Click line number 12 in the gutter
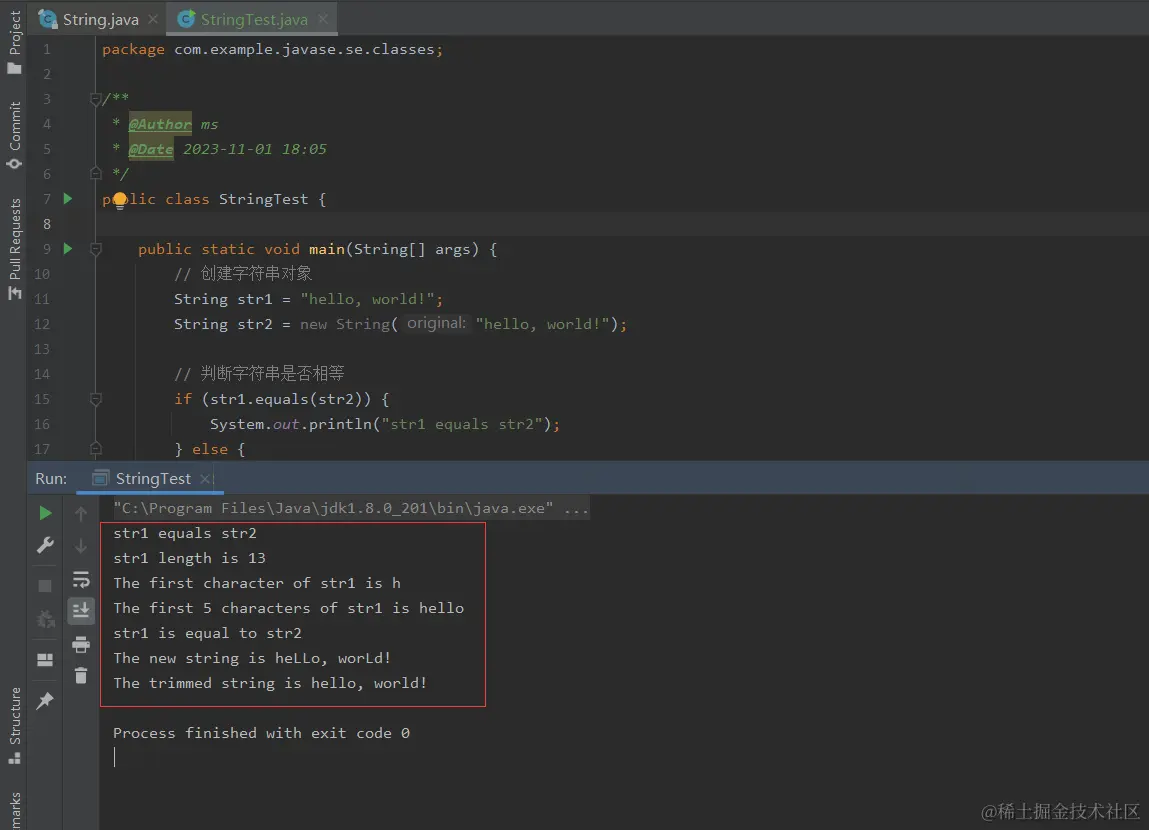This screenshot has width=1149, height=830. tap(42, 324)
